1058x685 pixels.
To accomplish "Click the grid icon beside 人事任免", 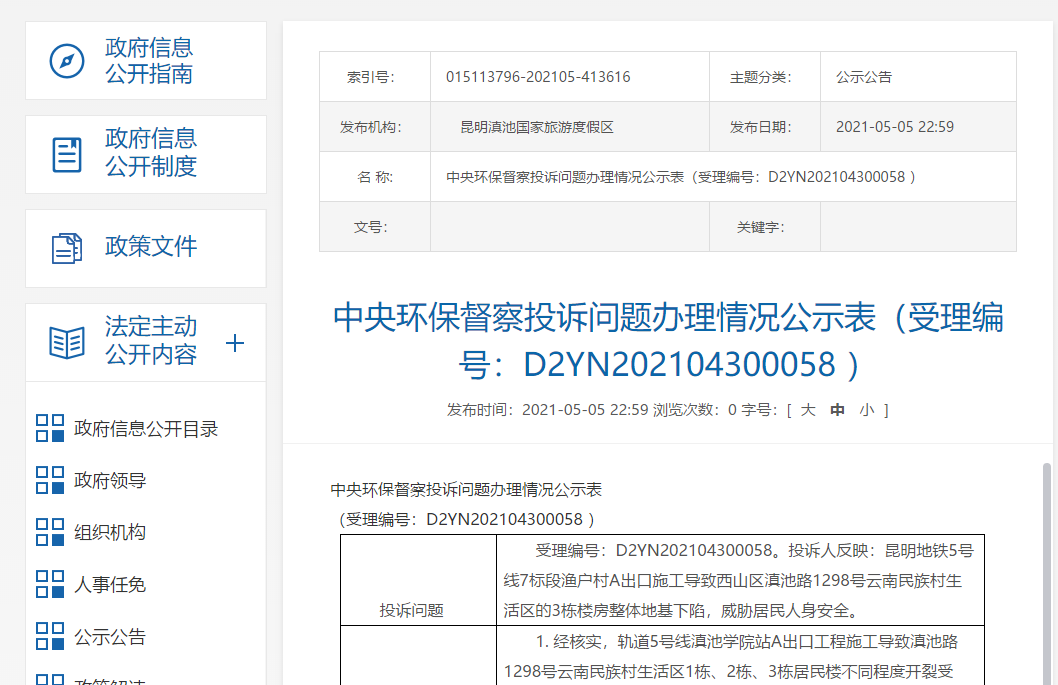I will pos(50,584).
